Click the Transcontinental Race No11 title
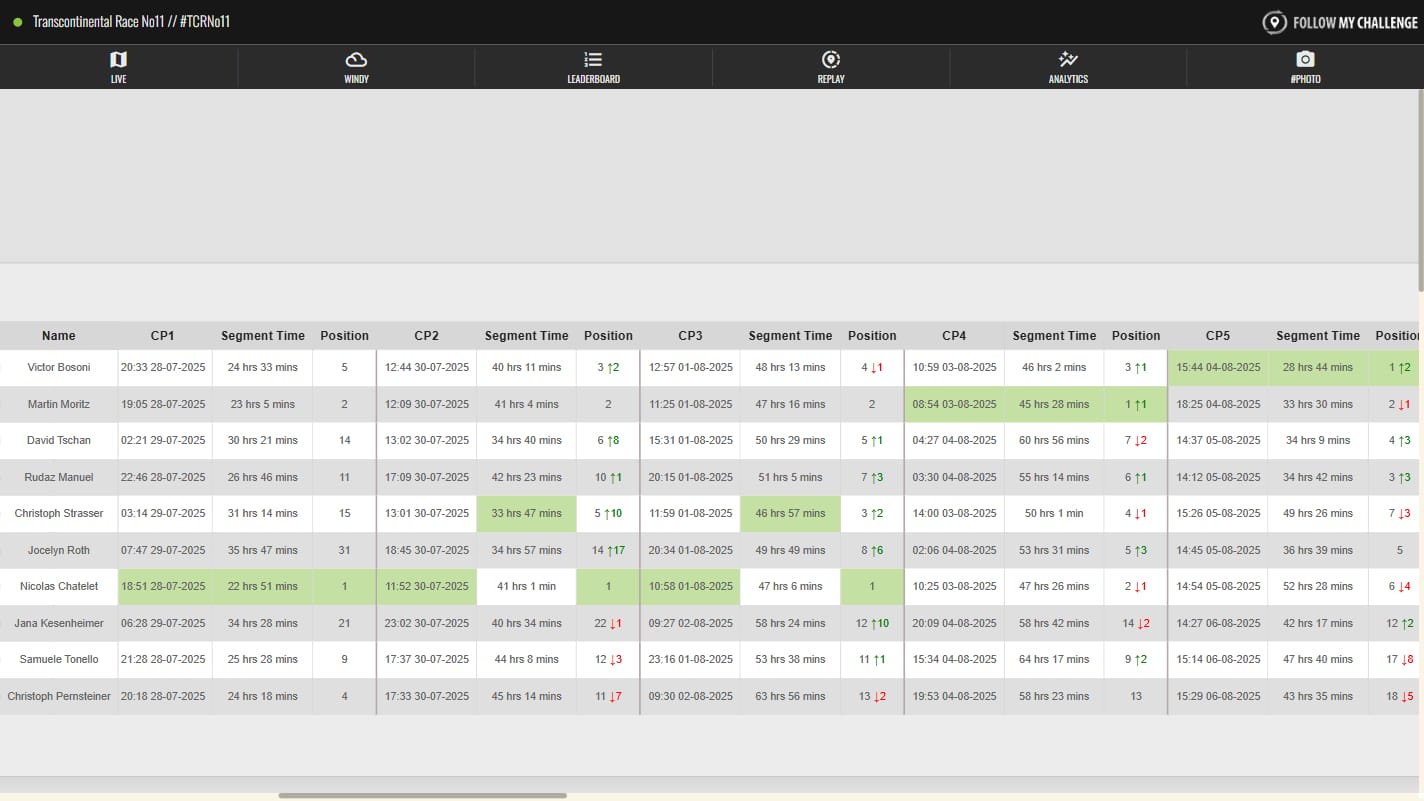 tap(131, 22)
